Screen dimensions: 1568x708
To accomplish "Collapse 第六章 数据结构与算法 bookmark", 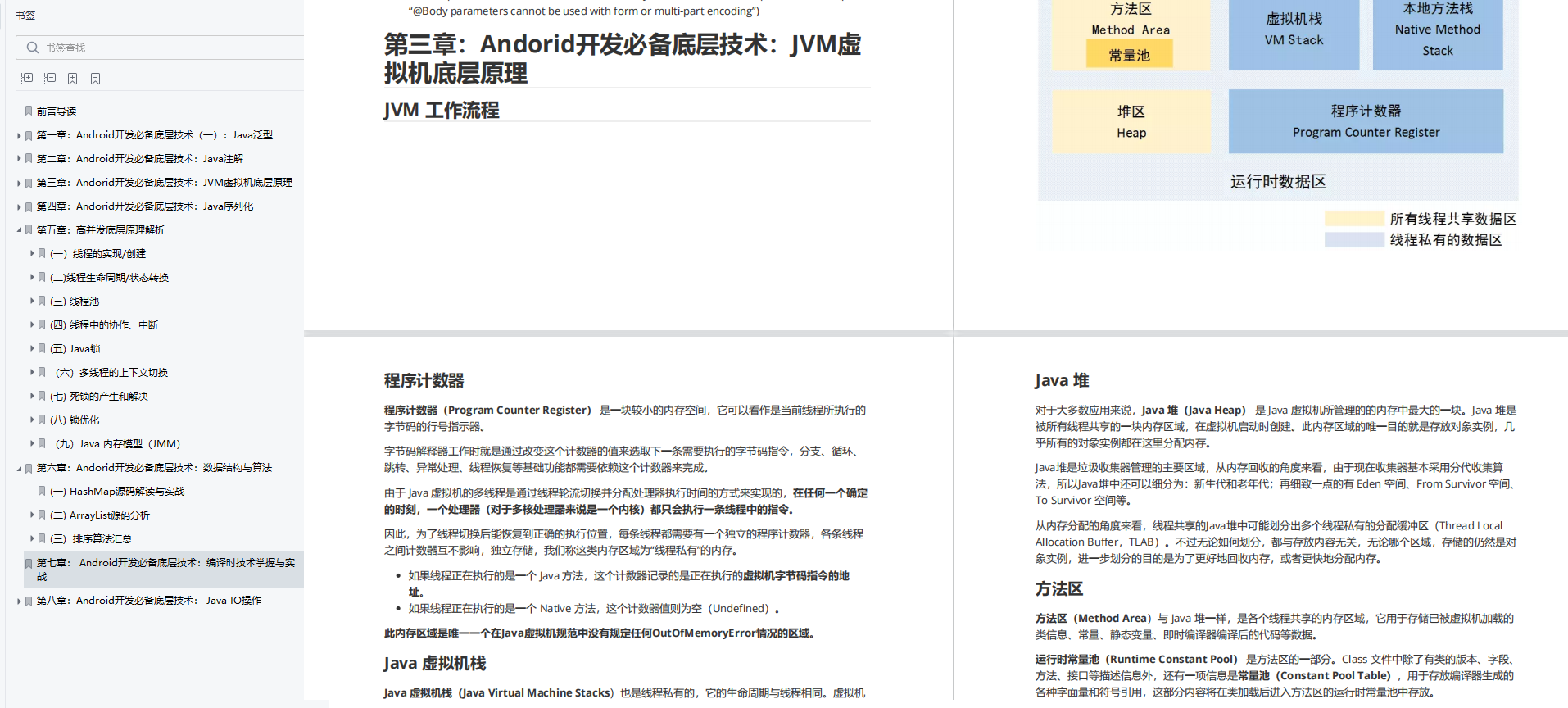I will [19, 469].
